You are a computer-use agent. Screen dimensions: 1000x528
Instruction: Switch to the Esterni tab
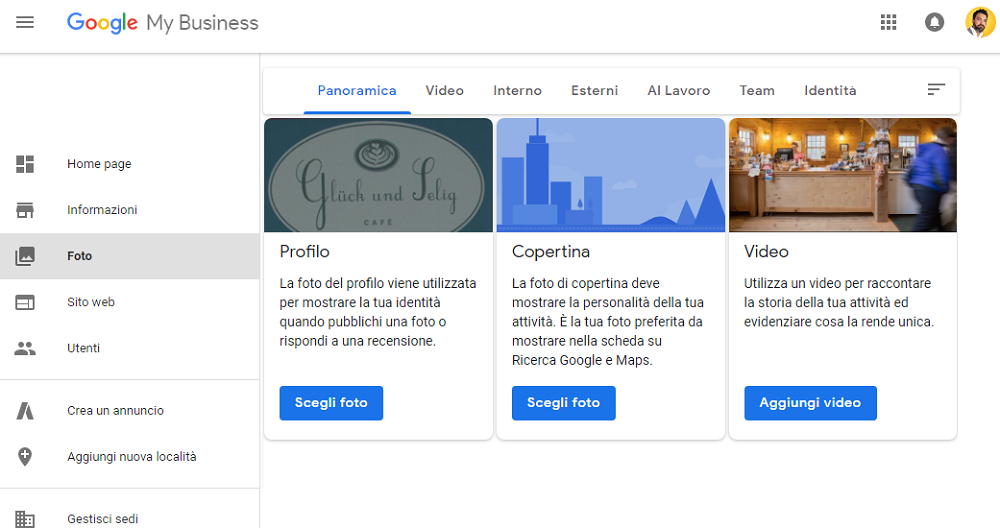point(594,91)
